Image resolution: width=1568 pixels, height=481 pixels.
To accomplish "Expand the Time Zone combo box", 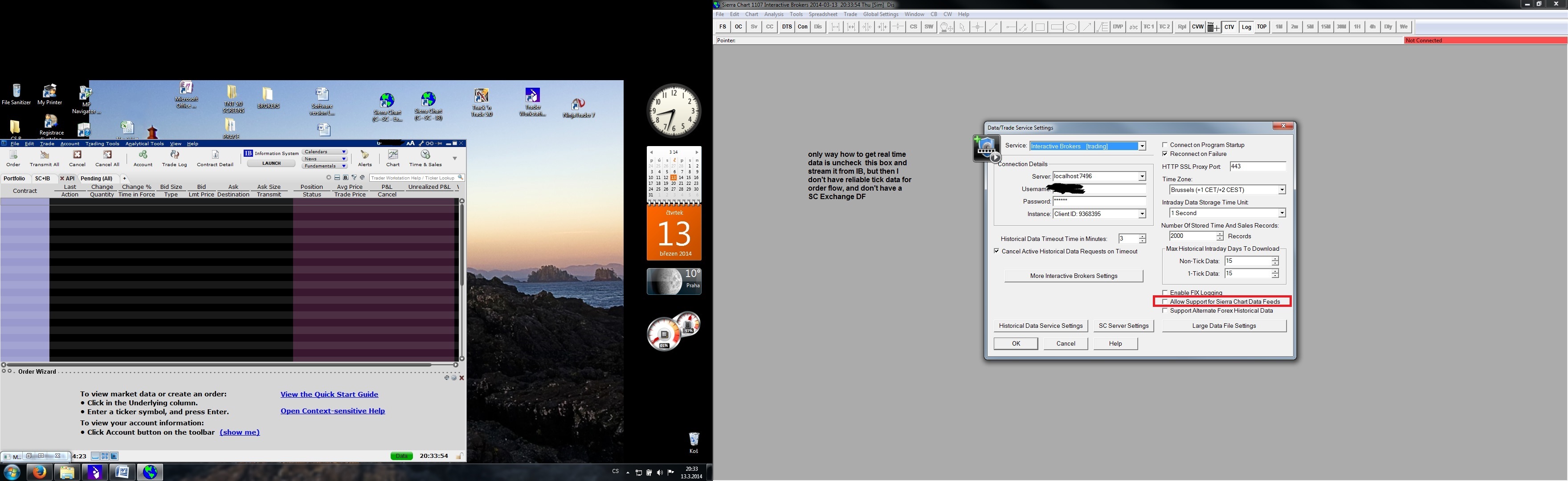I will (x=1281, y=190).
